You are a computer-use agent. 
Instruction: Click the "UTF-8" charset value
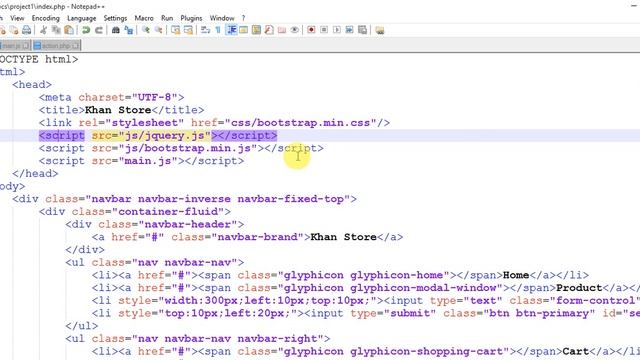click(x=155, y=98)
